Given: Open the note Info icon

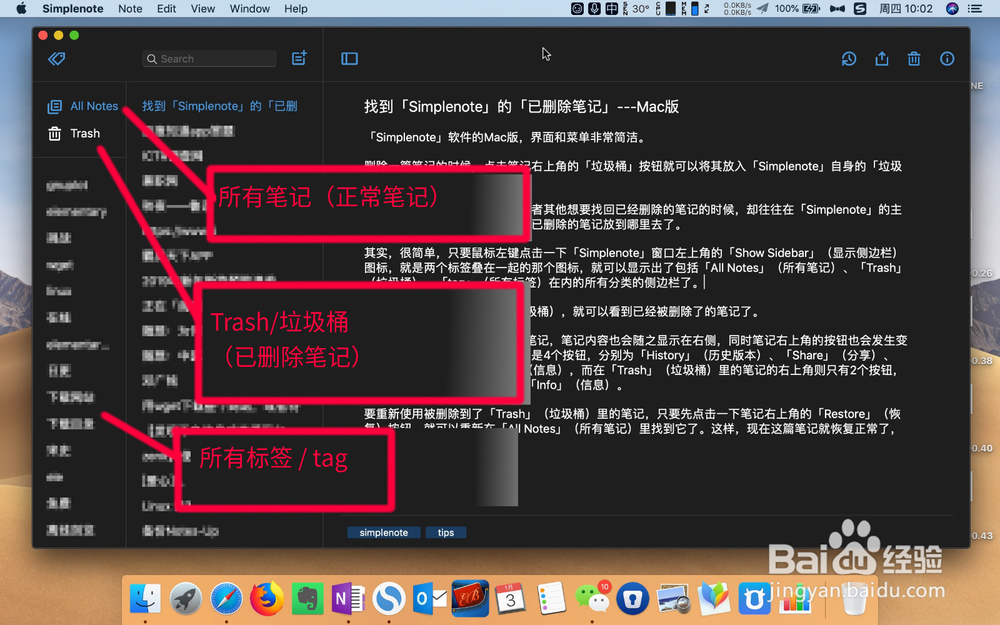Looking at the screenshot, I should point(947,59).
